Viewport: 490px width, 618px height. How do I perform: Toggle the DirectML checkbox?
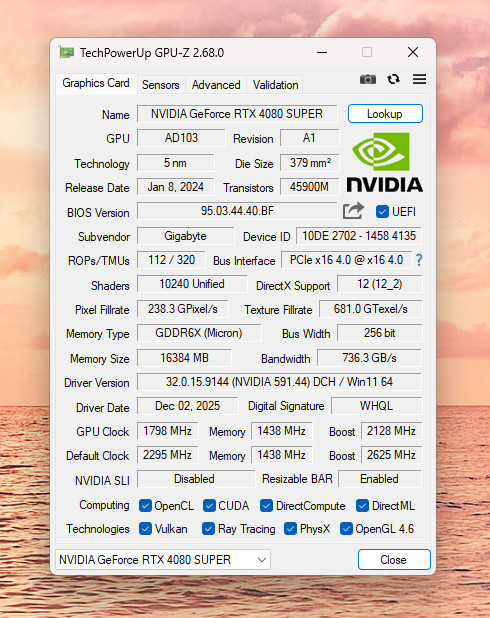tap(362, 506)
